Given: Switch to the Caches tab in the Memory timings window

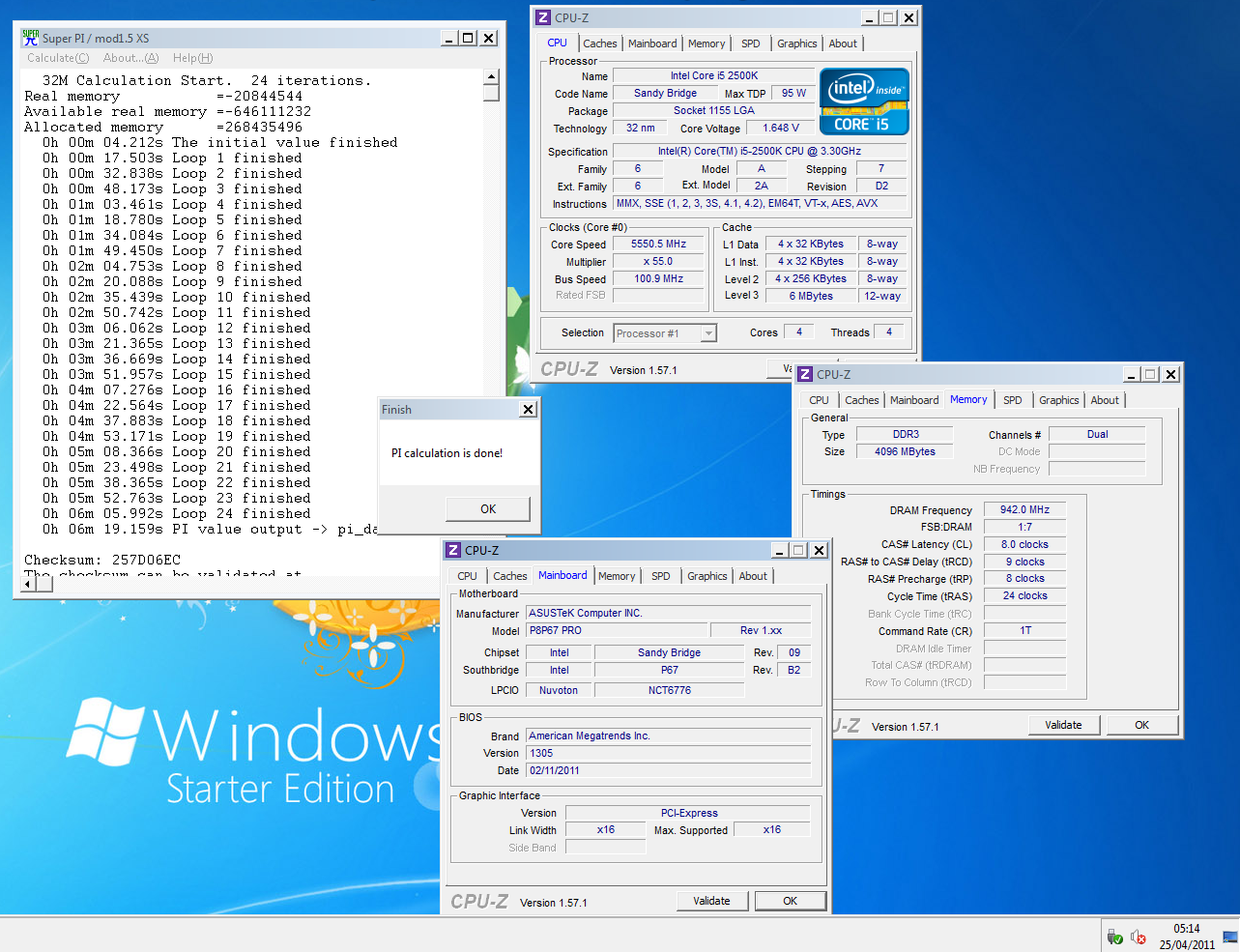Looking at the screenshot, I should point(862,400).
